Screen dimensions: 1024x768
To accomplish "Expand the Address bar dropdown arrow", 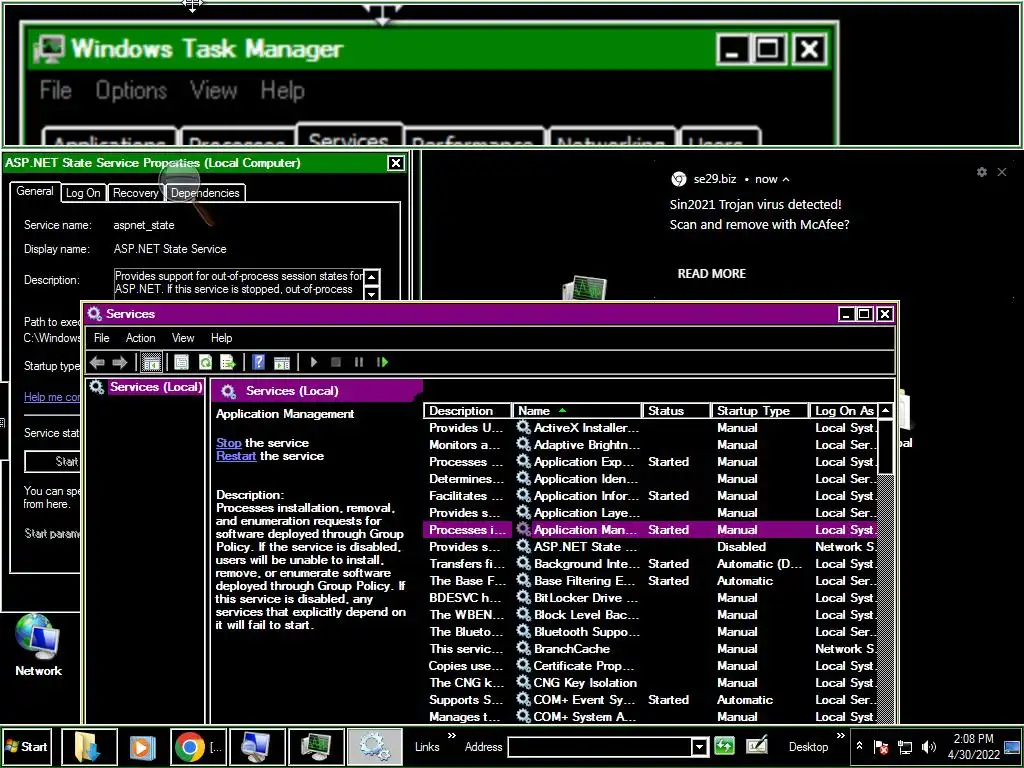I will [699, 747].
